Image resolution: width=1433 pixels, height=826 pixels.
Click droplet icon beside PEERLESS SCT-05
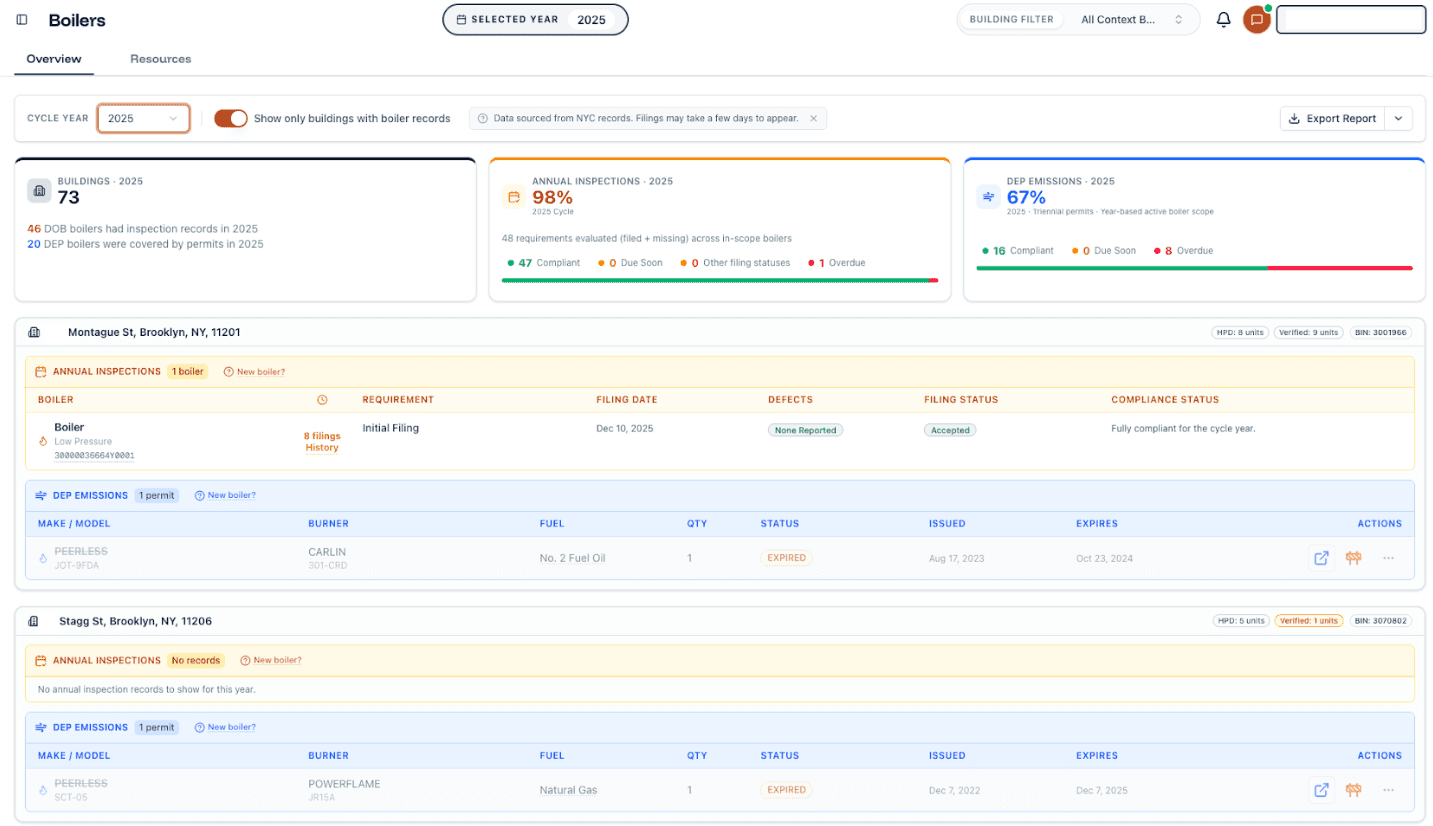click(x=43, y=790)
